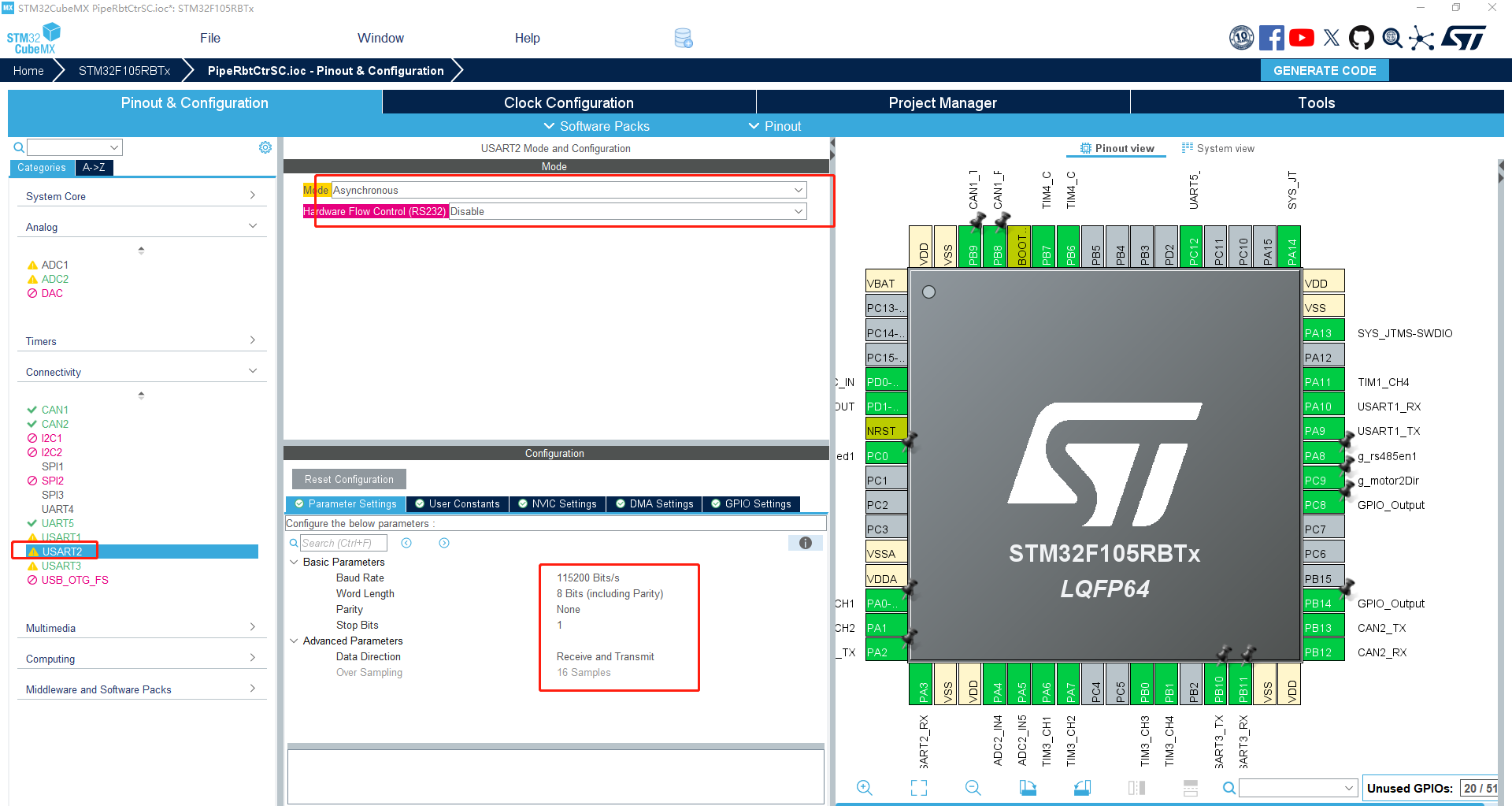
Task: Fit the chip view to window
Action: (919, 788)
